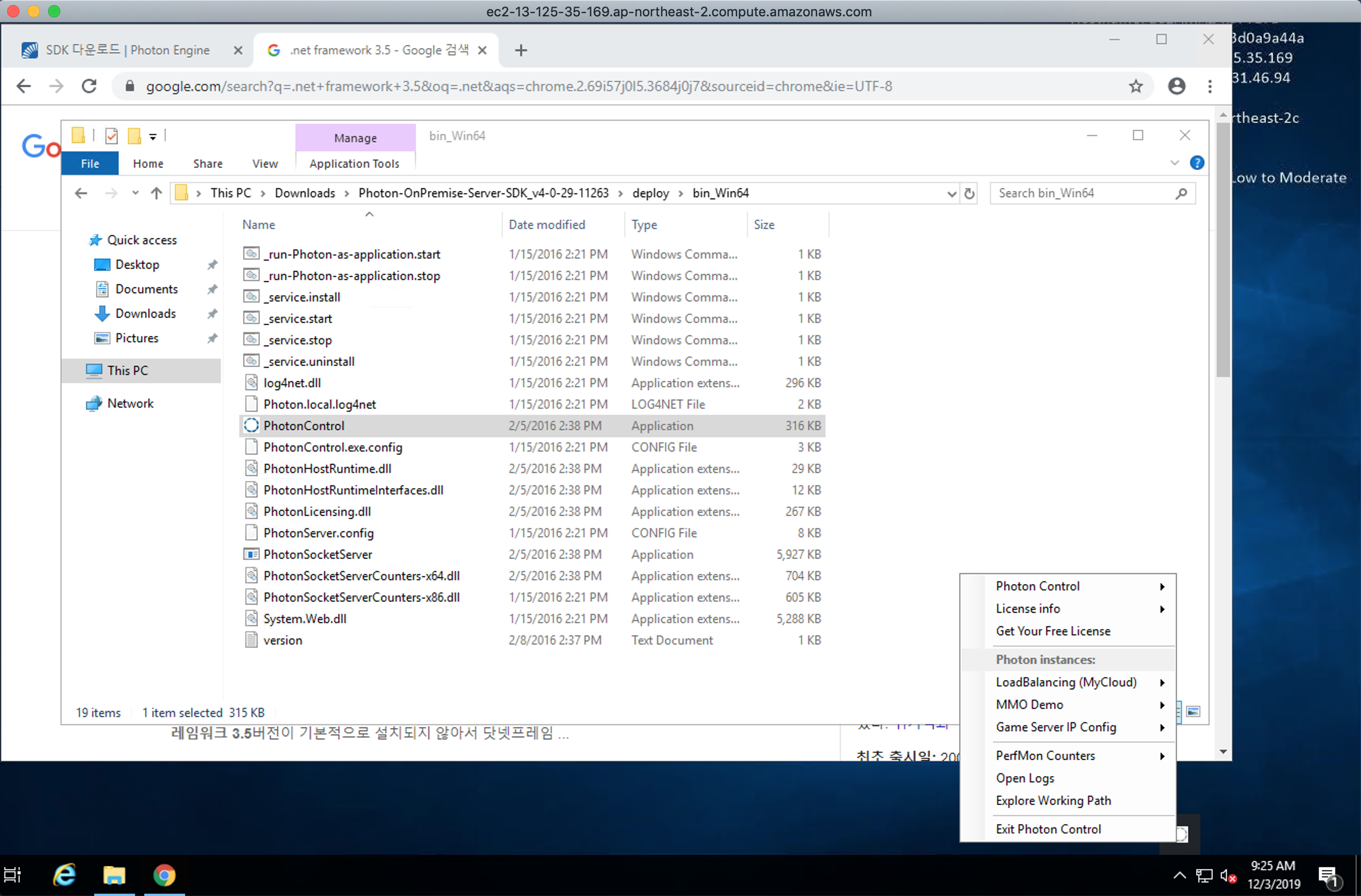Screen dimensions: 1361x896
Task: Click the Downloads breadcrumb in address bar
Action: [304, 193]
